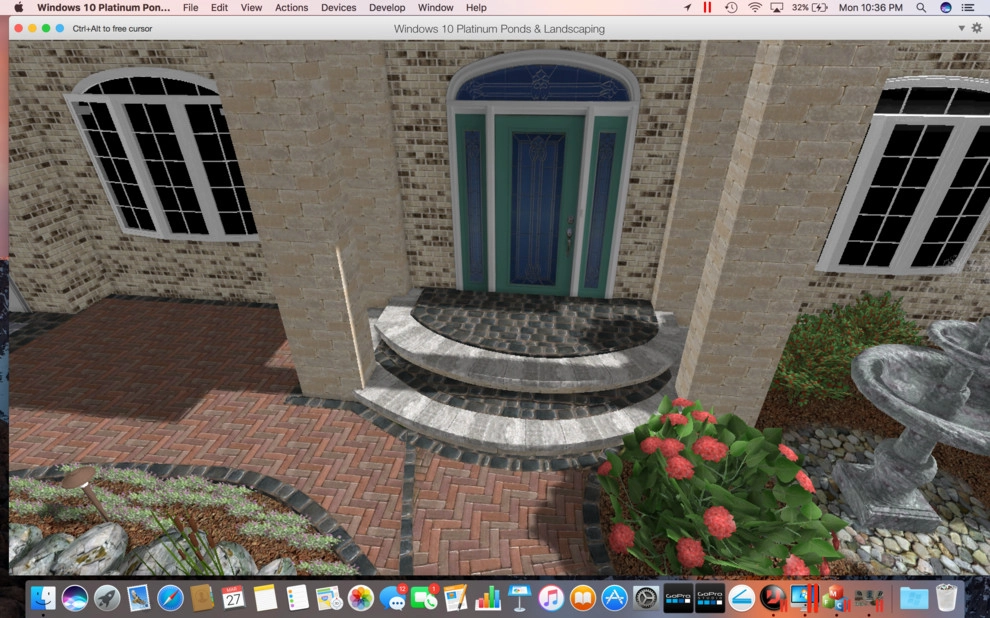Image resolution: width=990 pixels, height=618 pixels.
Task: Open Notes app in the dock
Action: (265, 597)
